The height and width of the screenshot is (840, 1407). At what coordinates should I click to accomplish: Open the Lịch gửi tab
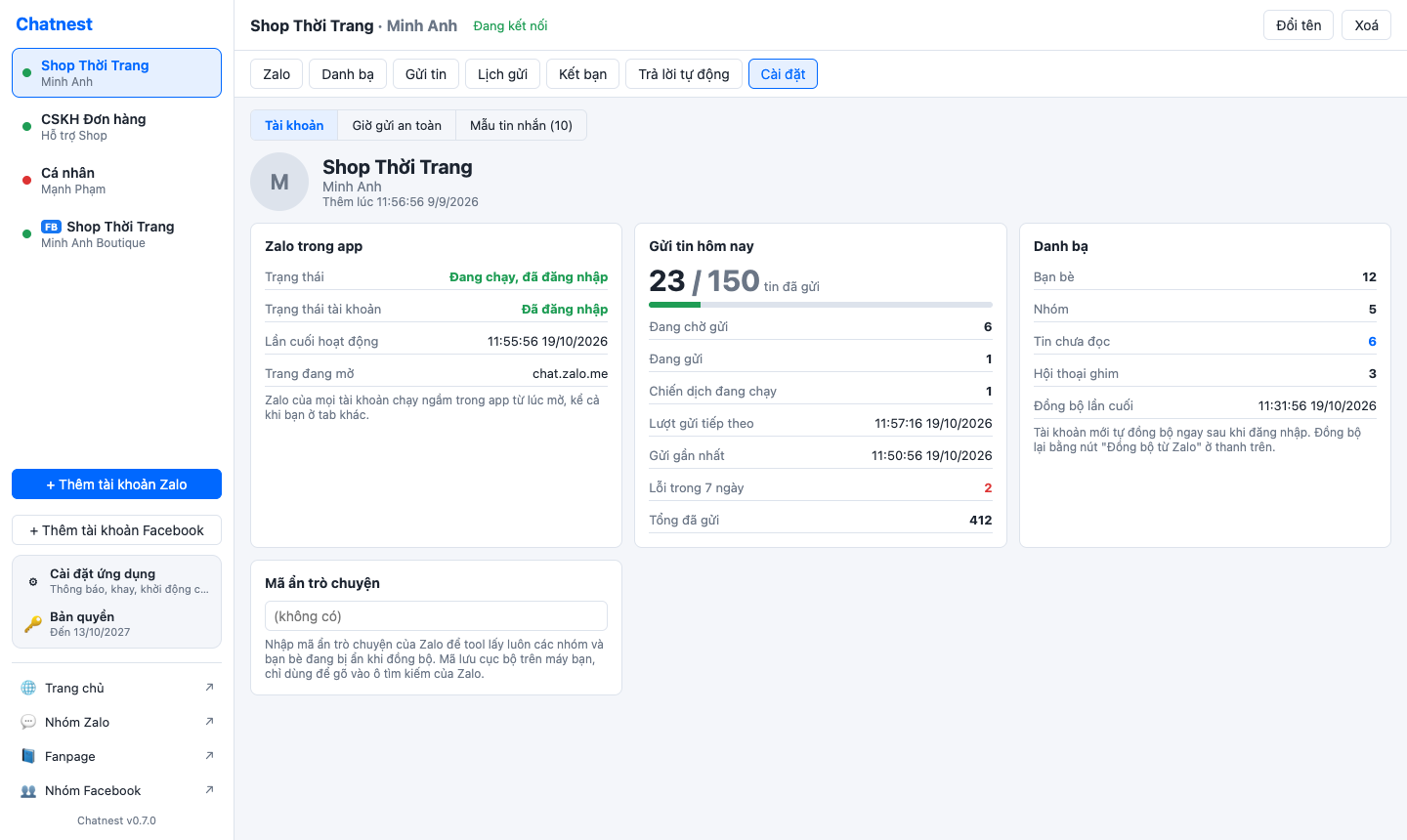click(502, 74)
